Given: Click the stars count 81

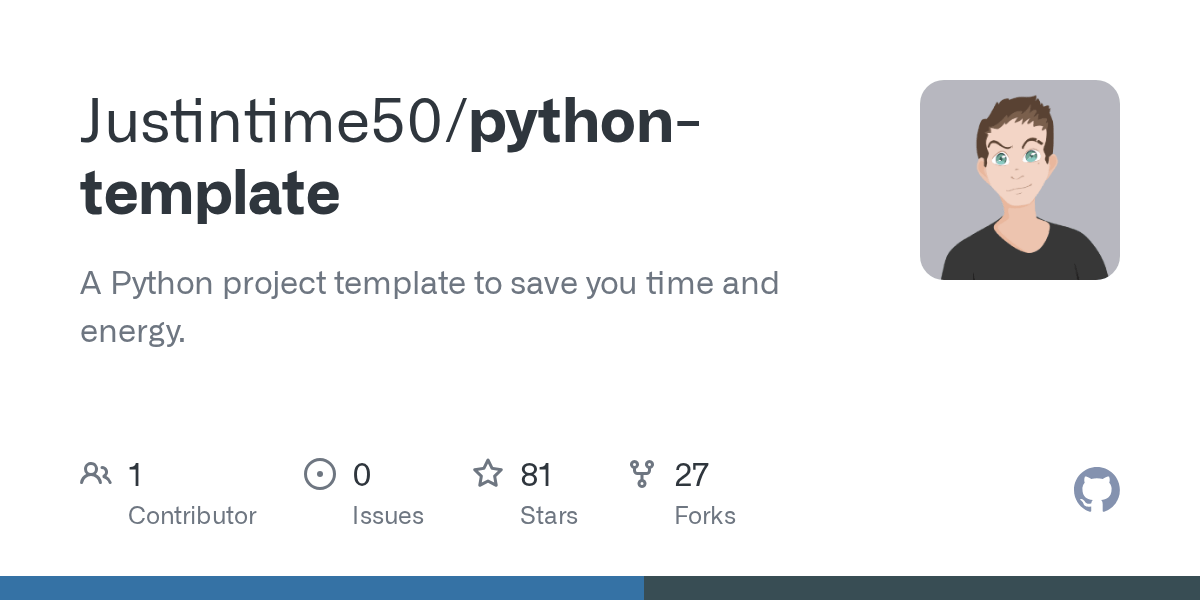Looking at the screenshot, I should click(537, 475).
